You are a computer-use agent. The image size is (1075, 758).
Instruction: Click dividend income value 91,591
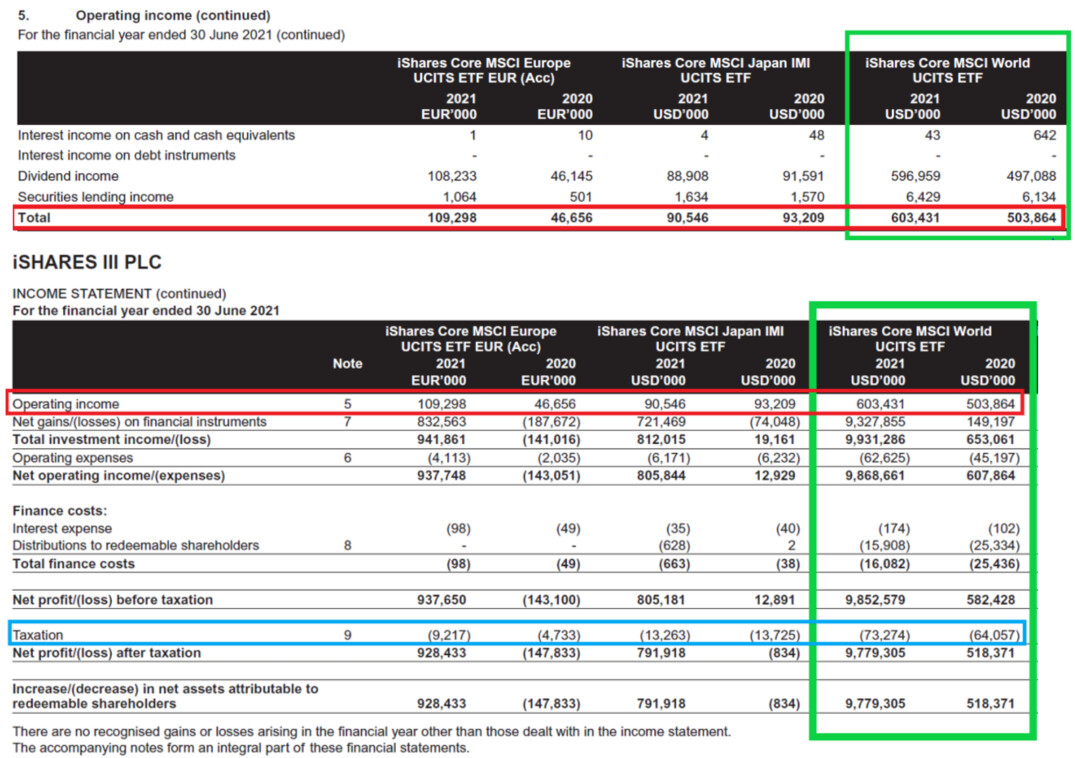803,176
